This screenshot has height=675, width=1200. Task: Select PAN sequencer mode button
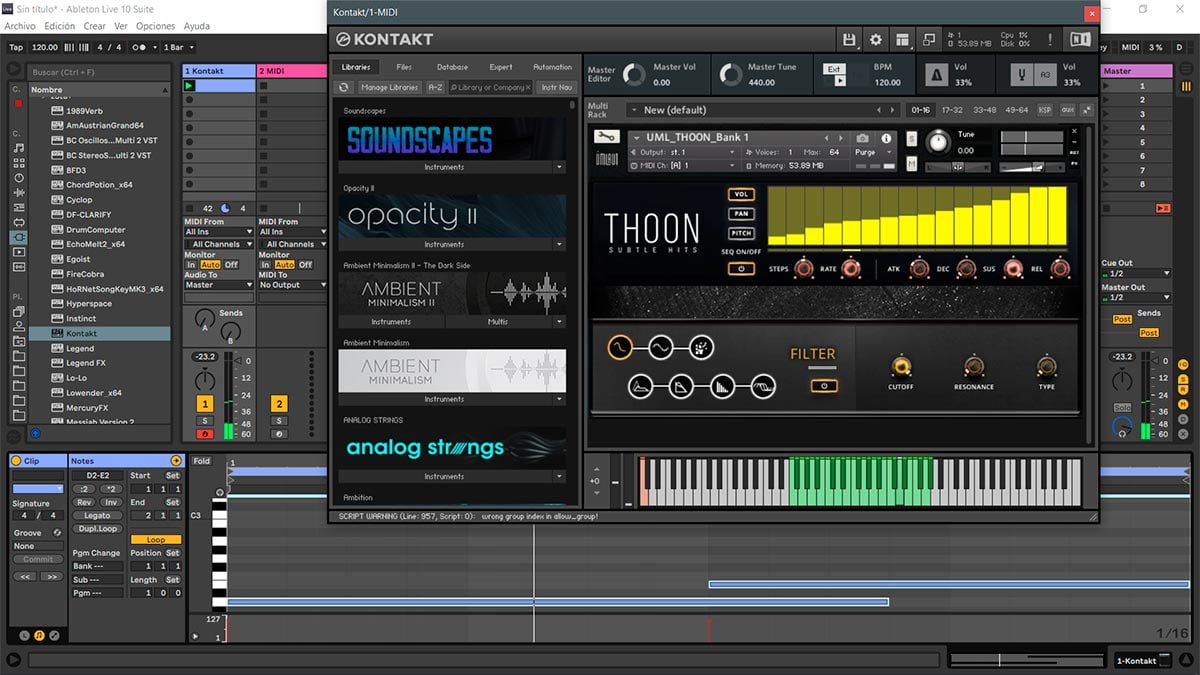tap(741, 214)
